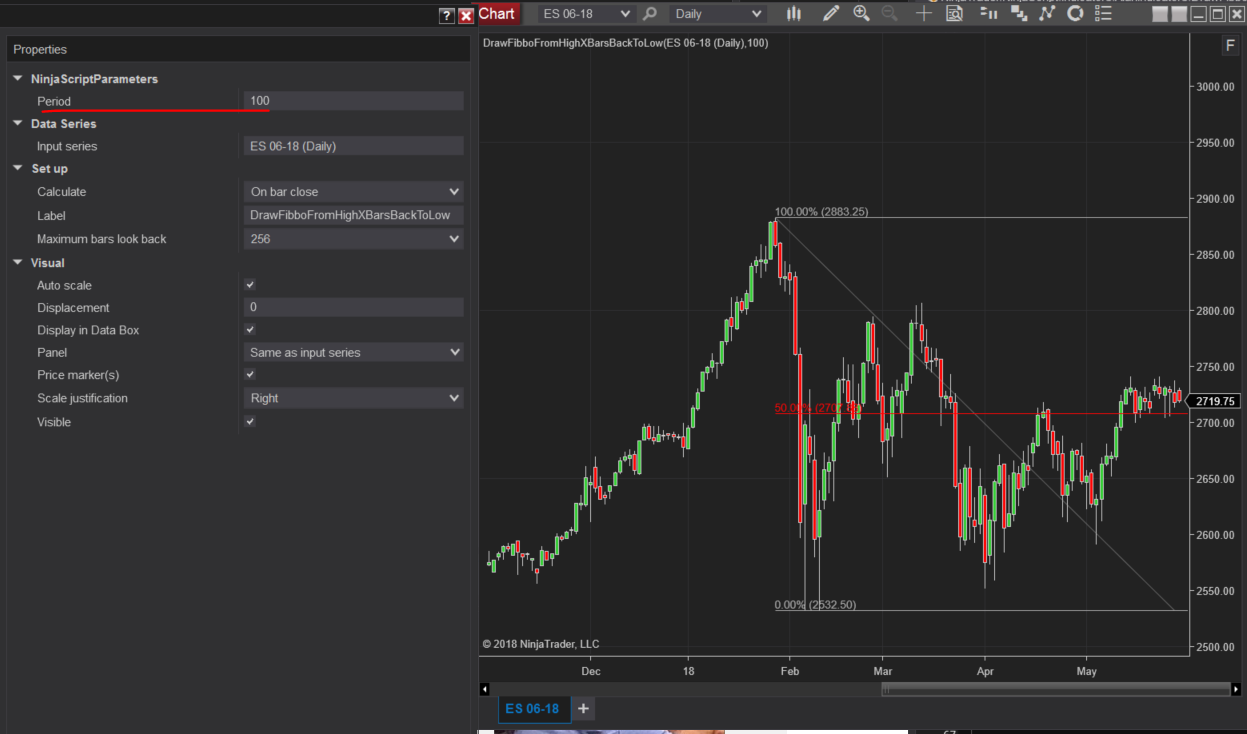Click the horizontal chart scrollbar thumb
This screenshot has height=734, width=1247.
click(x=1055, y=689)
